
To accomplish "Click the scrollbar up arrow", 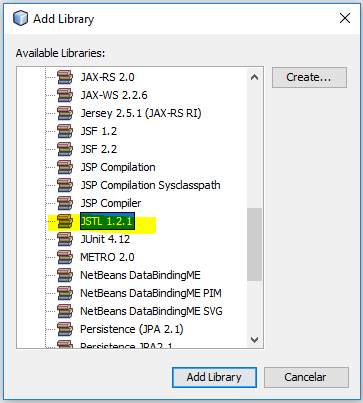I will coord(254,77).
